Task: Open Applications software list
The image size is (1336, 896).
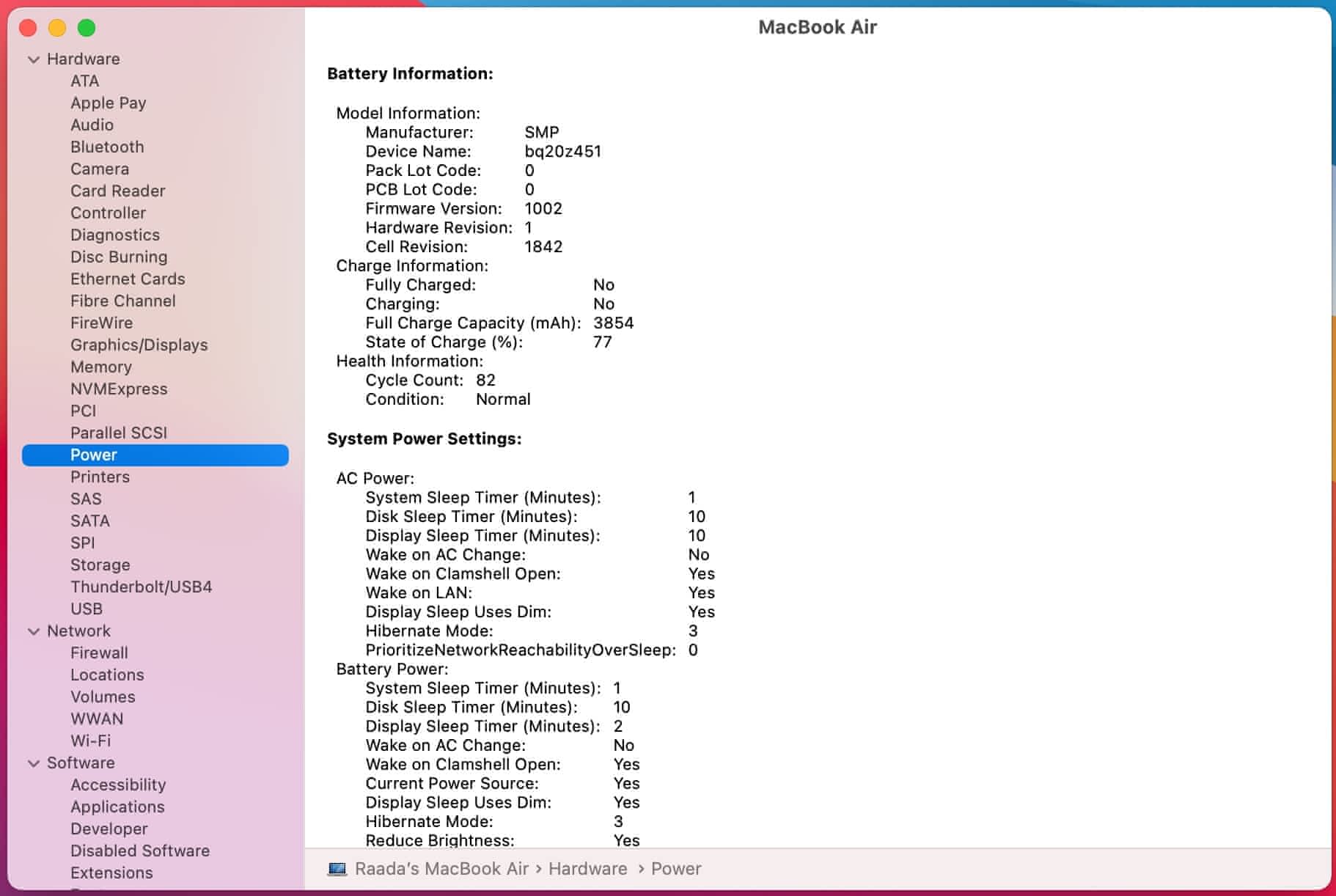Action: [x=117, y=807]
